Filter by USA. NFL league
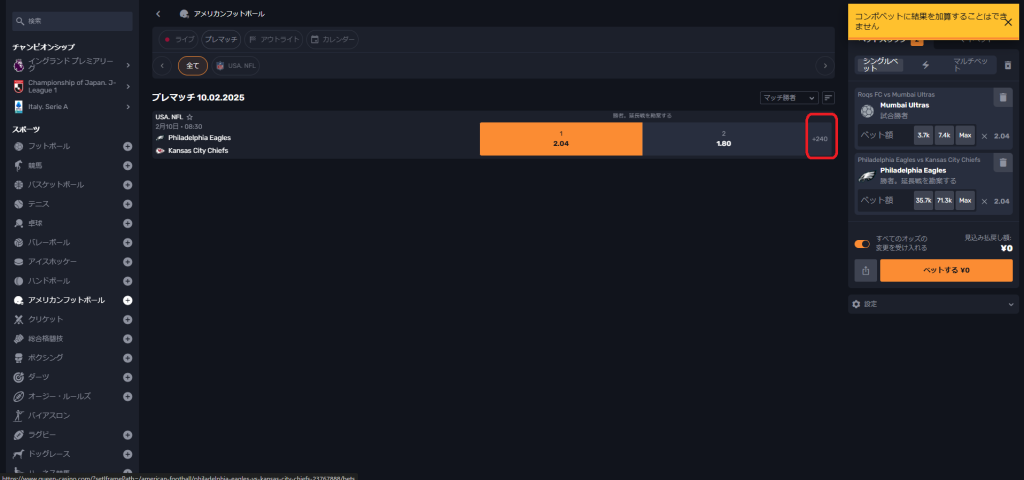 (x=235, y=65)
